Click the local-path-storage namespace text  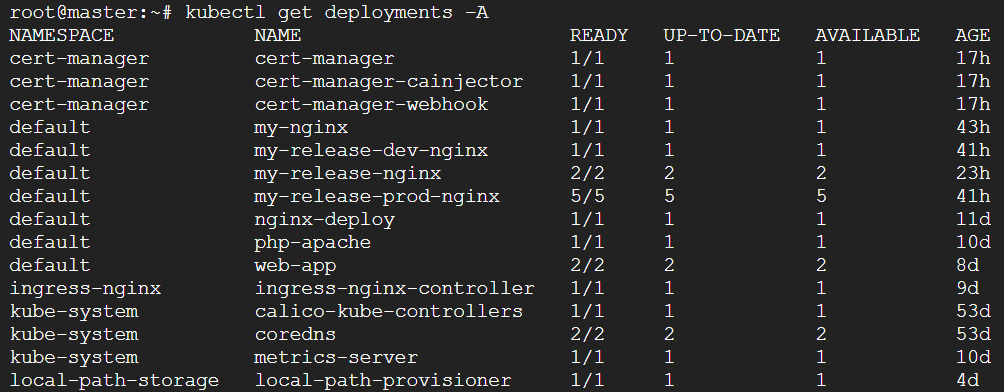114,380
